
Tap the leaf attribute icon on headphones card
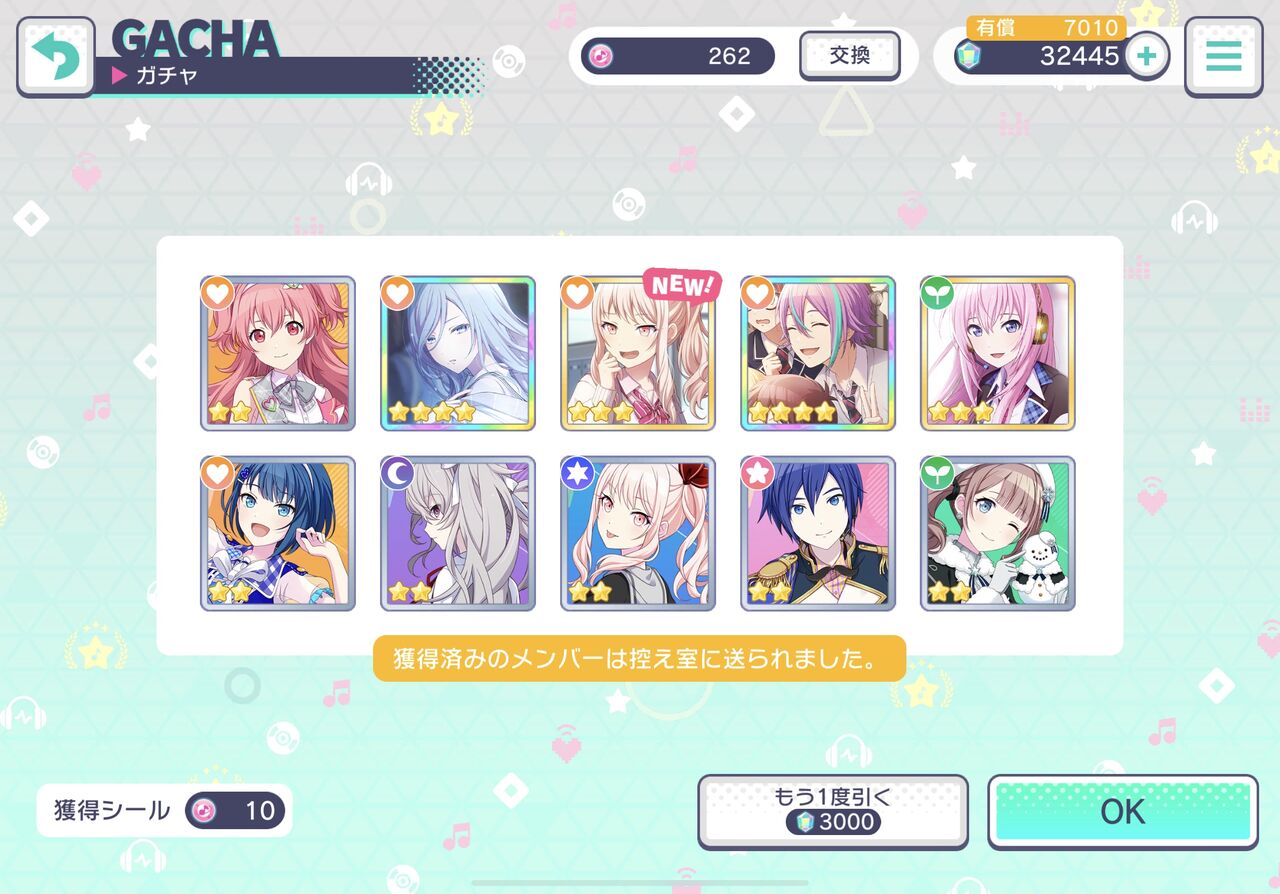(936, 293)
